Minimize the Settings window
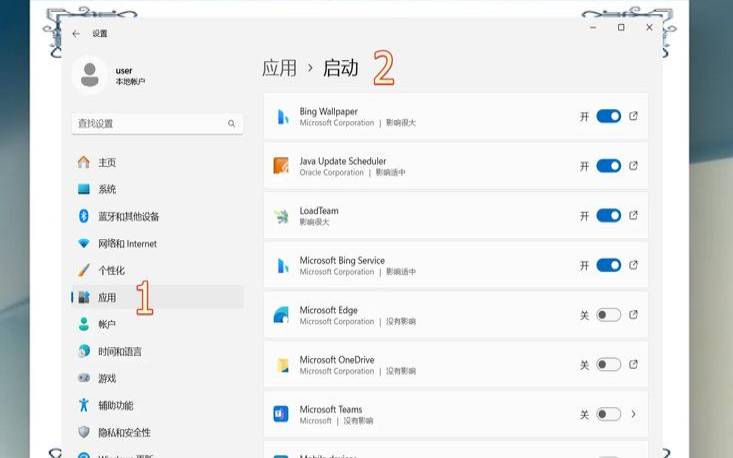 [x=593, y=28]
